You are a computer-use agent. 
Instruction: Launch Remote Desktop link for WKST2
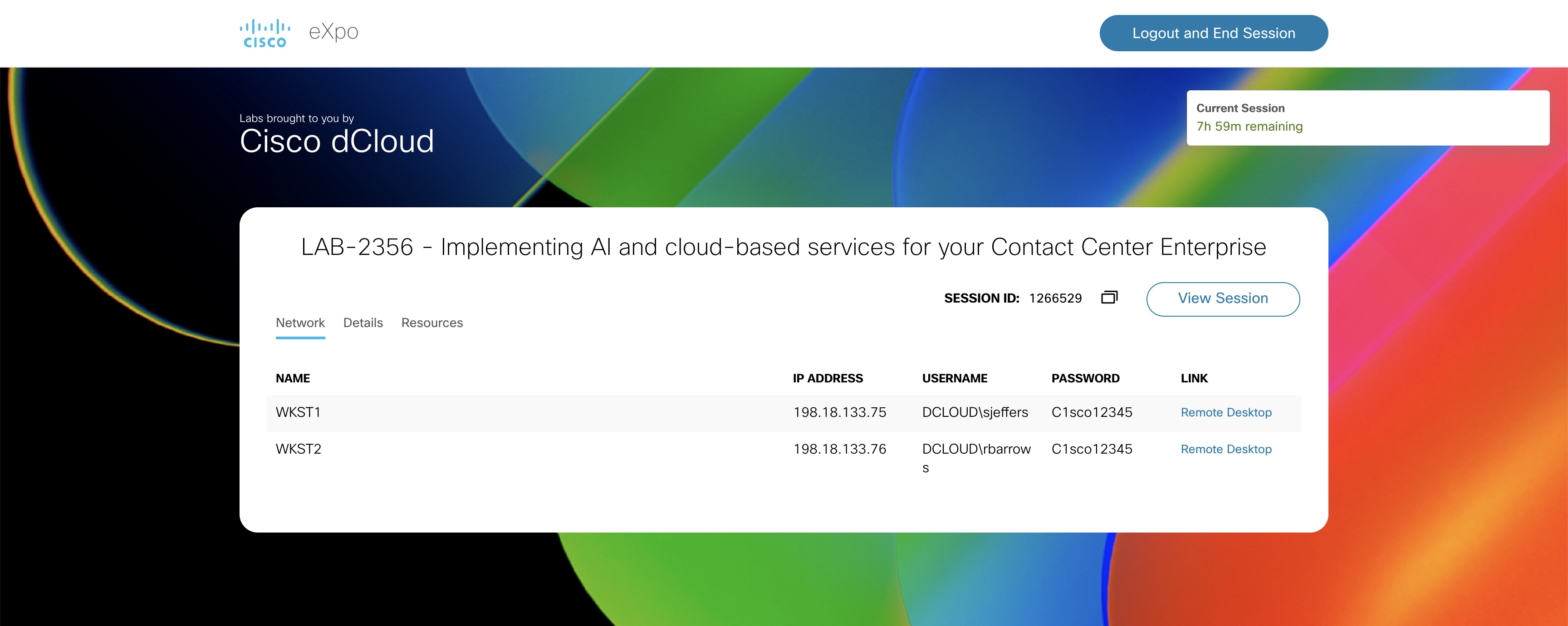1226,450
